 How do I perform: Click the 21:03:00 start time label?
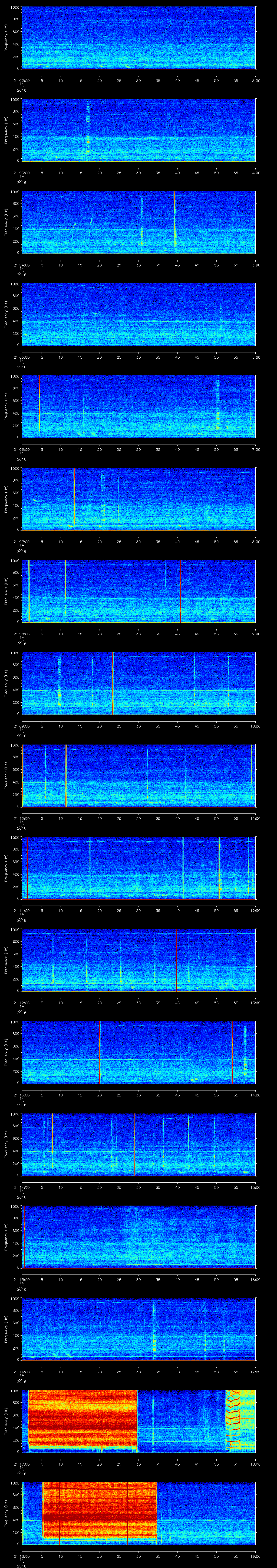[x=21, y=173]
